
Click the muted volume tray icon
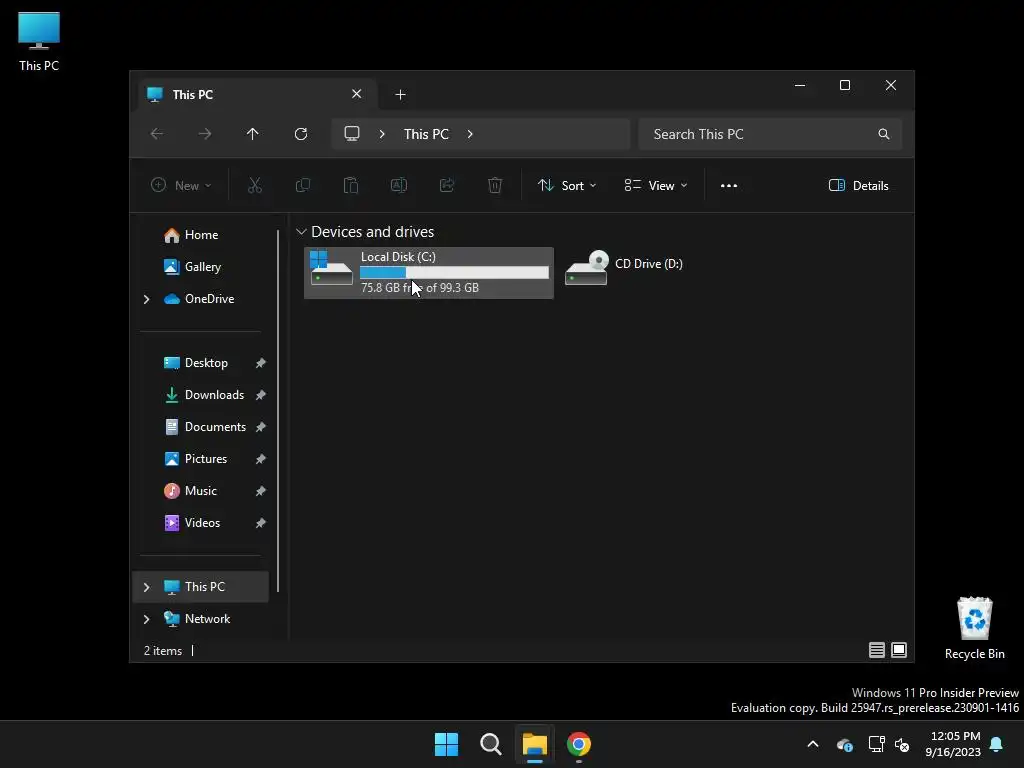click(x=903, y=744)
